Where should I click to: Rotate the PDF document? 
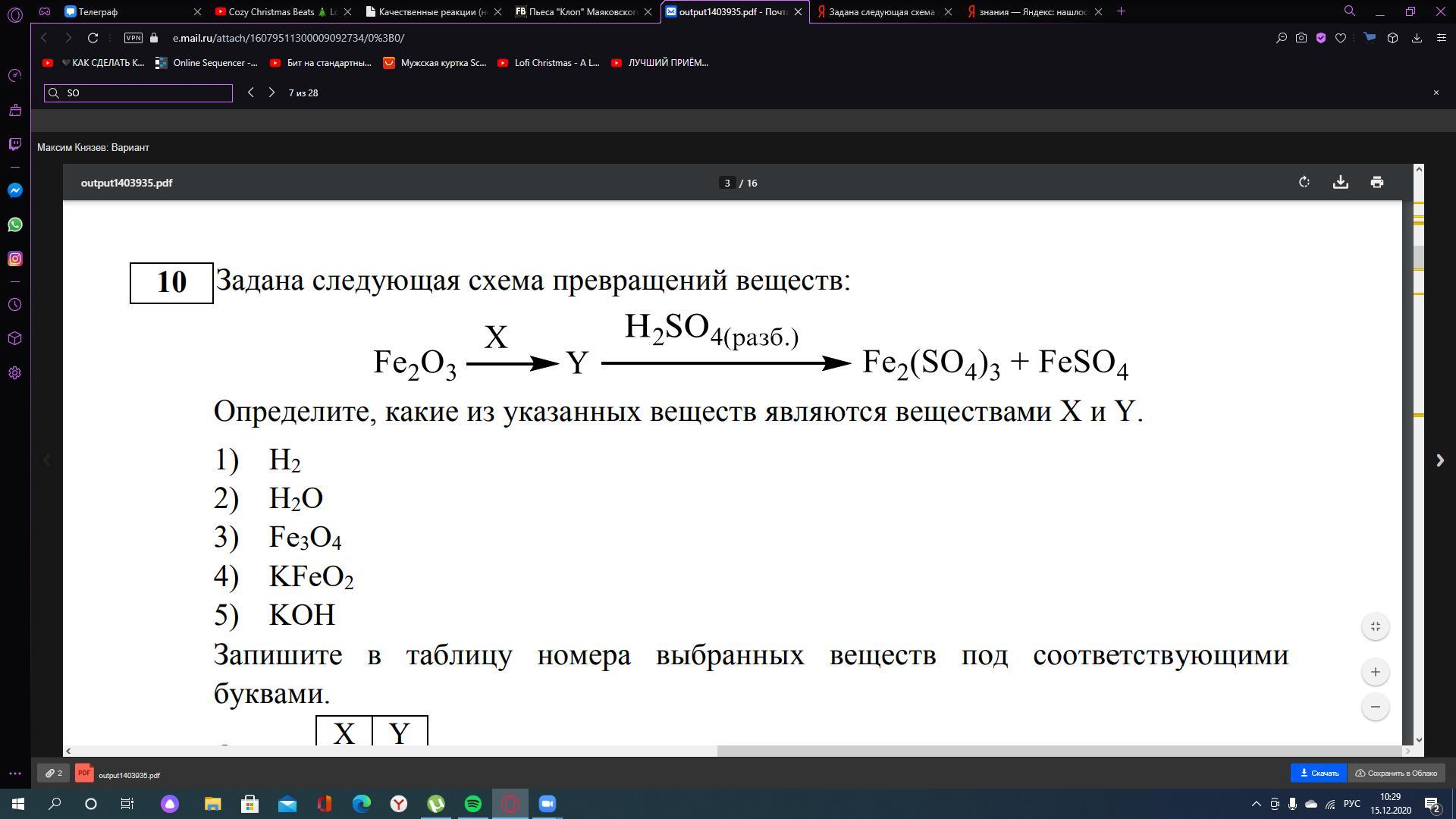[1304, 182]
